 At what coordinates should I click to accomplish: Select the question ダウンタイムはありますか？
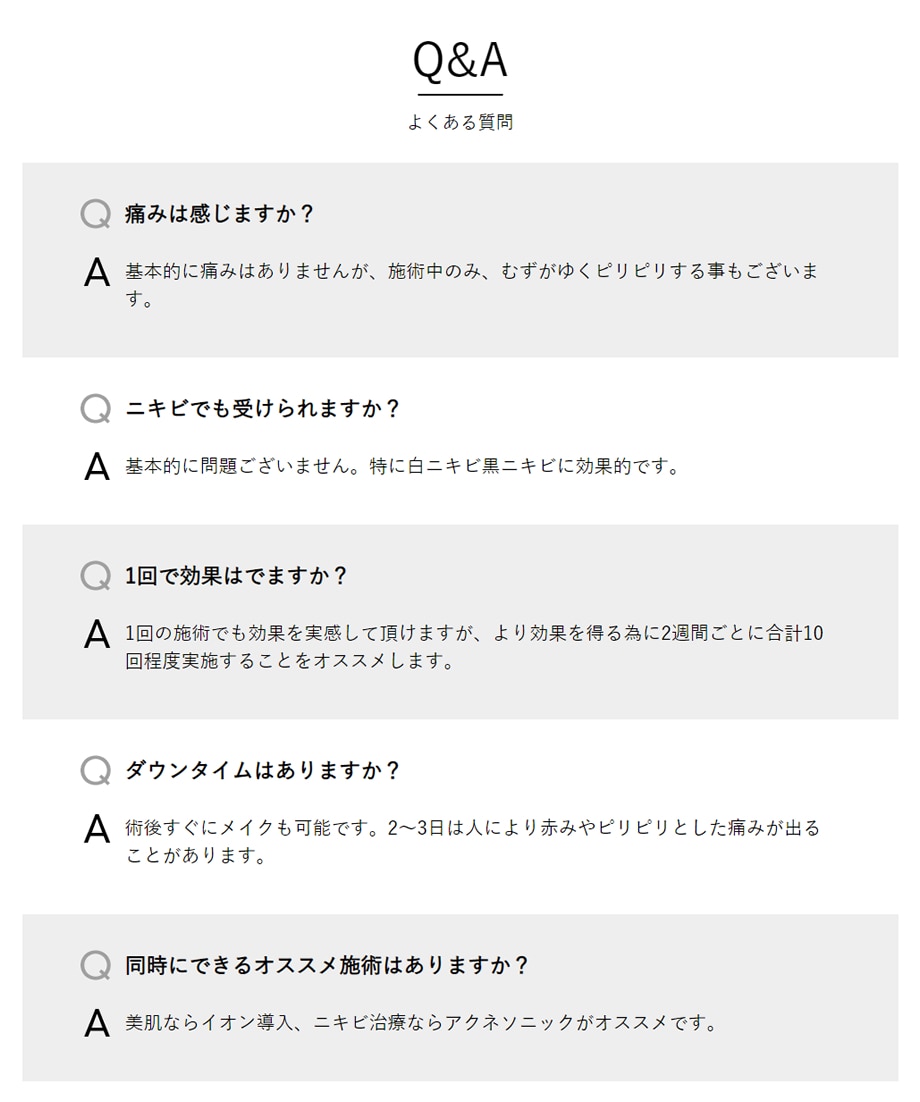(263, 770)
